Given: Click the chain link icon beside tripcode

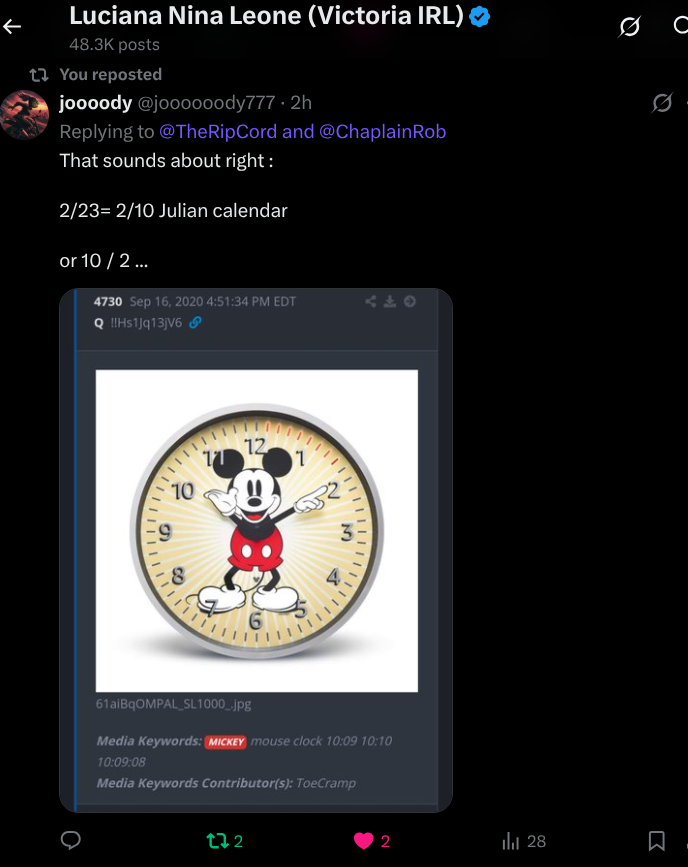Looking at the screenshot, I should point(195,322).
